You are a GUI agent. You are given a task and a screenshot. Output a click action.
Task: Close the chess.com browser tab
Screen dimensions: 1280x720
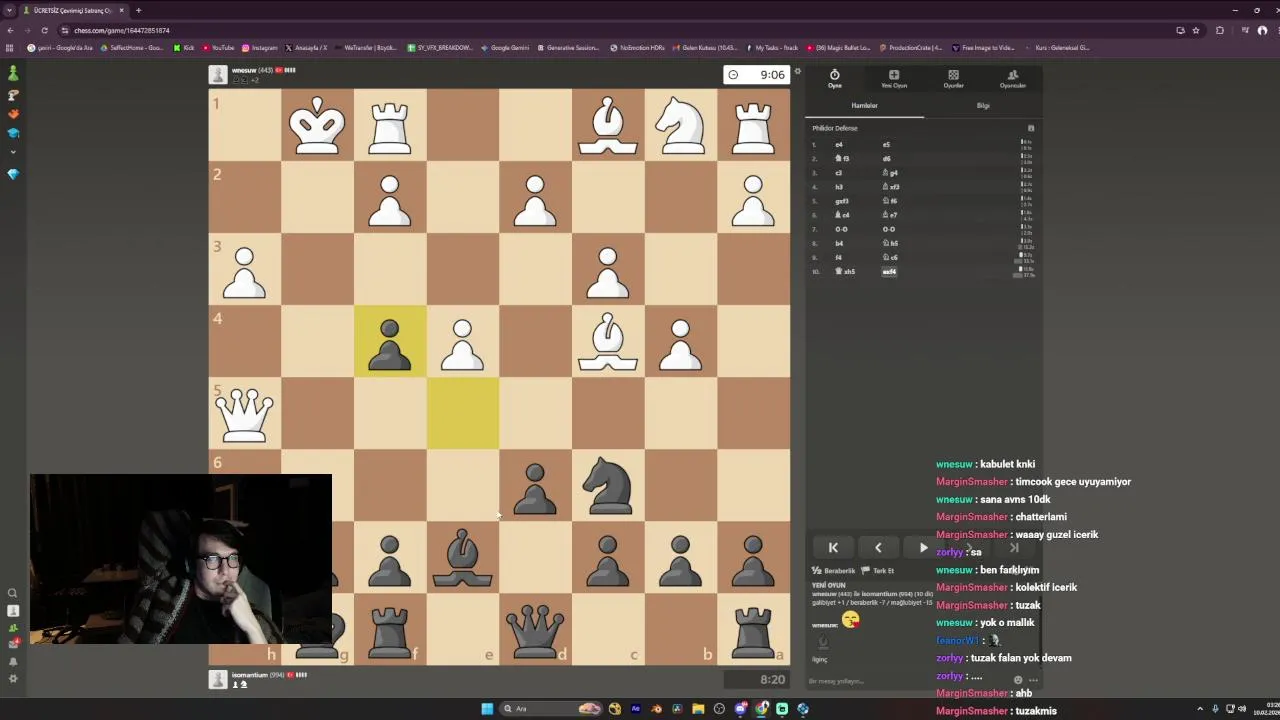[x=122, y=10]
